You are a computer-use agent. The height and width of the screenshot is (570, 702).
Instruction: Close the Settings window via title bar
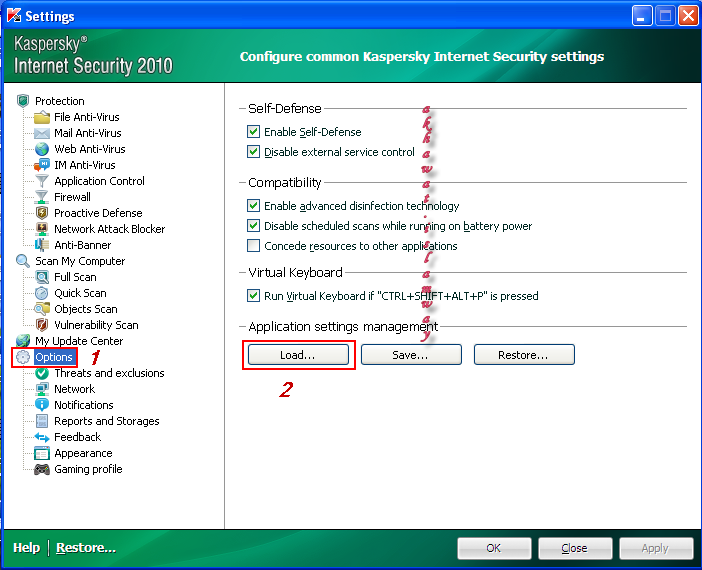click(689, 16)
